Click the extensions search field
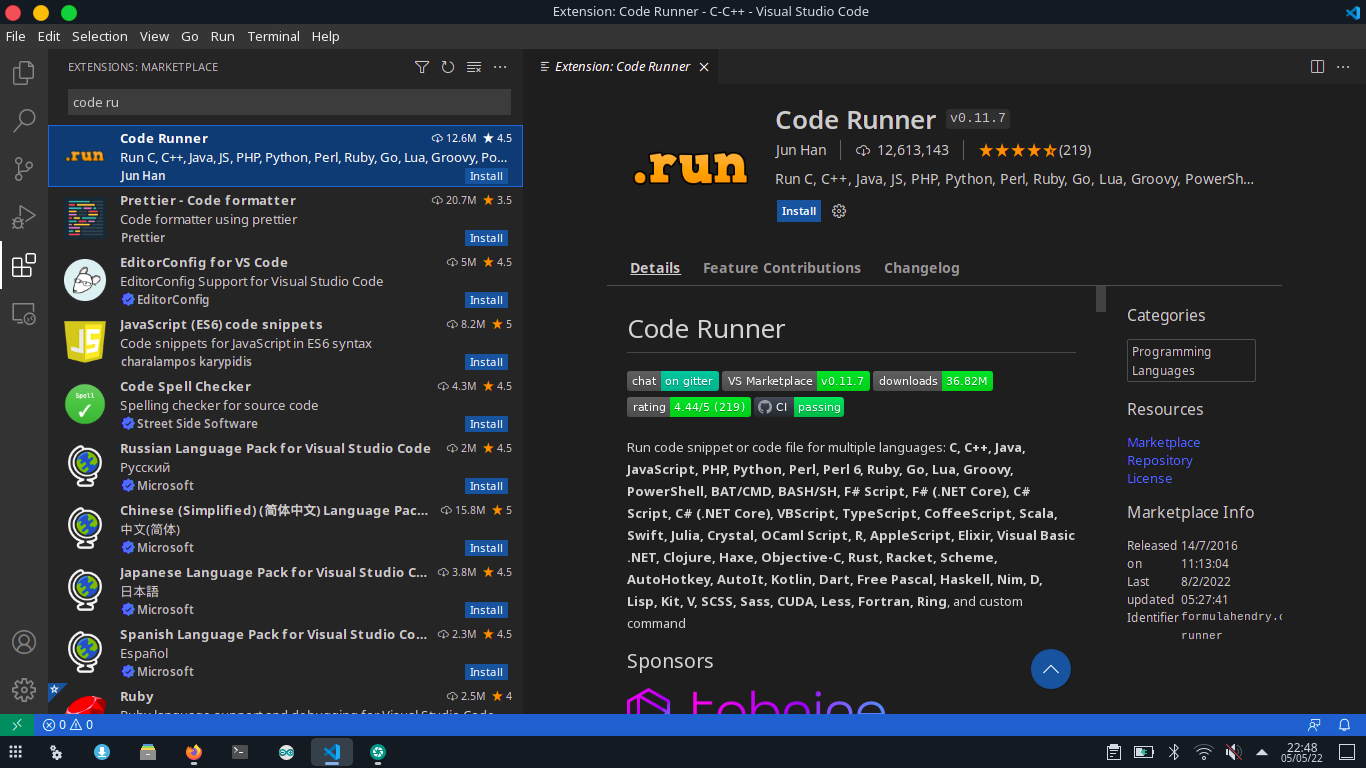 [x=289, y=102]
